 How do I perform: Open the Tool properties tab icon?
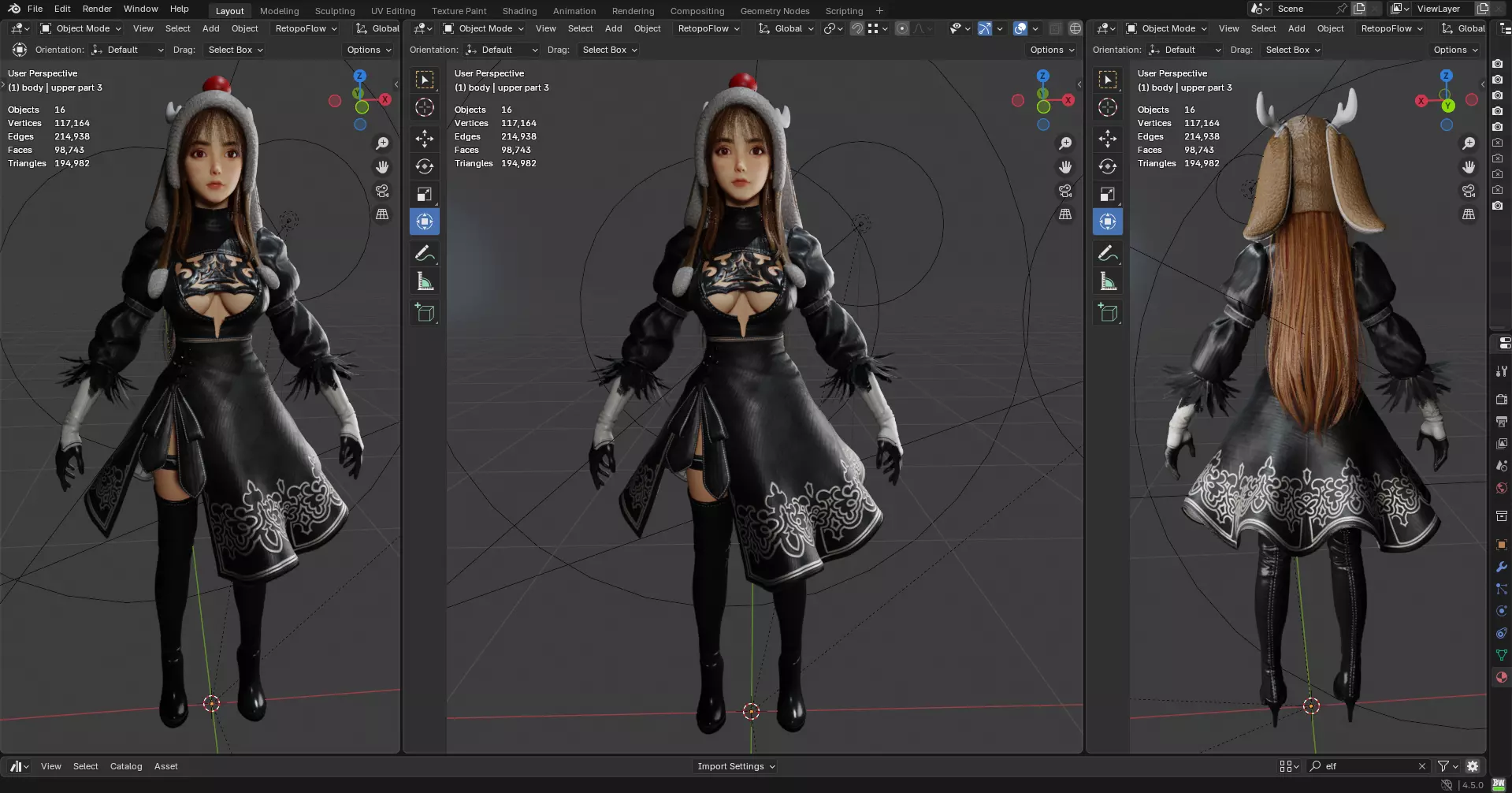tap(1502, 370)
